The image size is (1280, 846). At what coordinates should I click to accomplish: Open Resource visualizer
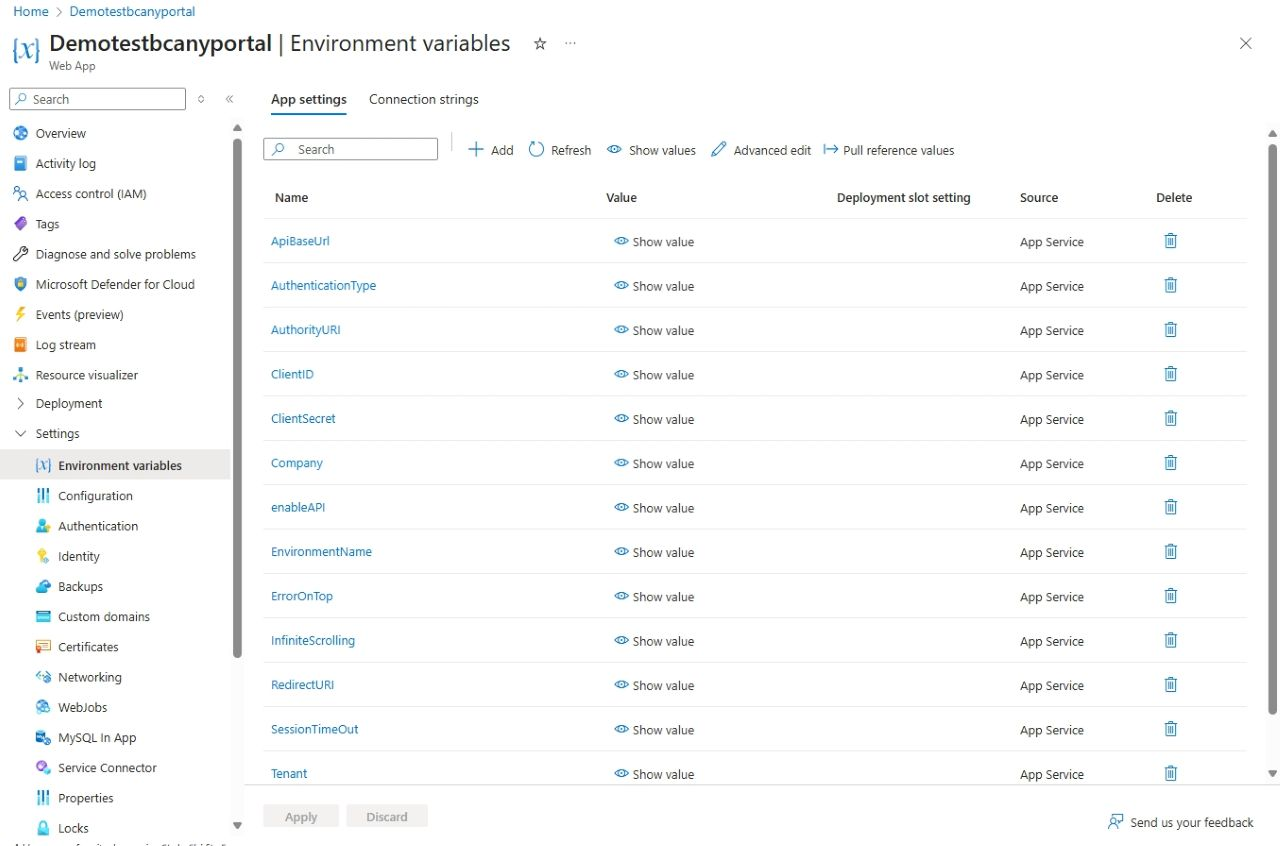(86, 375)
